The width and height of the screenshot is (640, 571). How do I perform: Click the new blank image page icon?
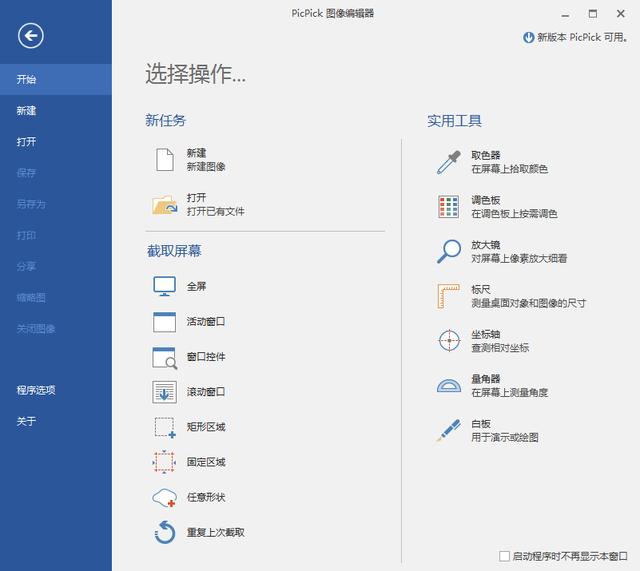164,160
